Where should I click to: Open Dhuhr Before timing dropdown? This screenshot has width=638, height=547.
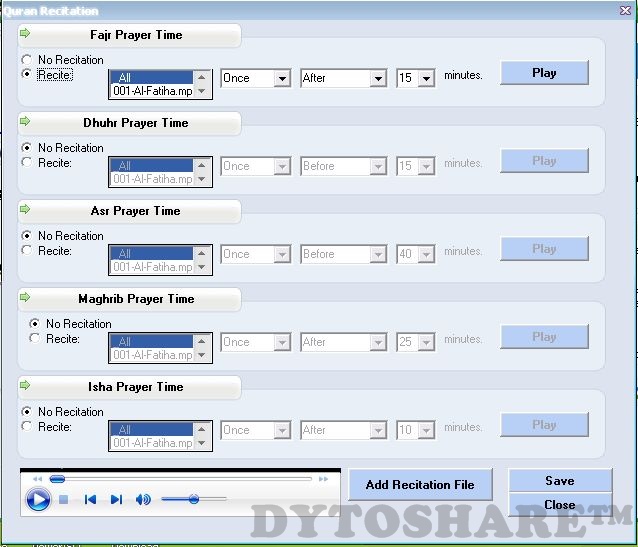point(343,166)
